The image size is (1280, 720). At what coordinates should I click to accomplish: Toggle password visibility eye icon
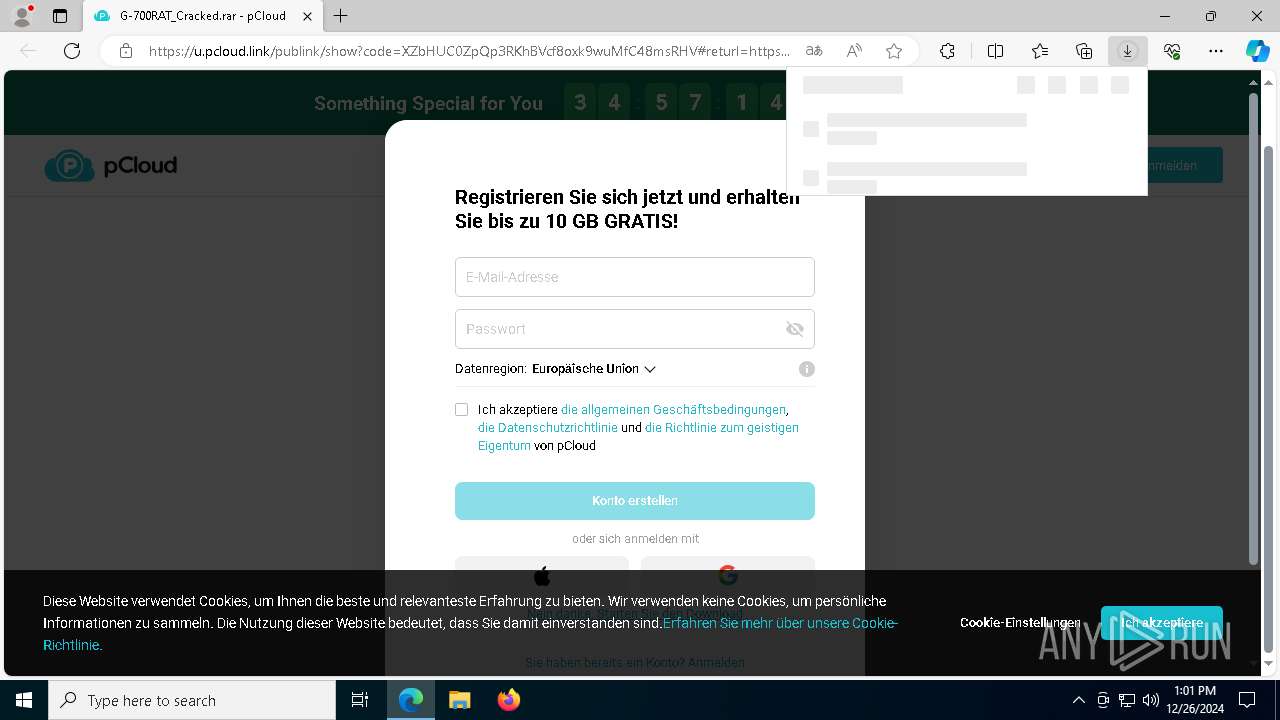click(x=795, y=329)
